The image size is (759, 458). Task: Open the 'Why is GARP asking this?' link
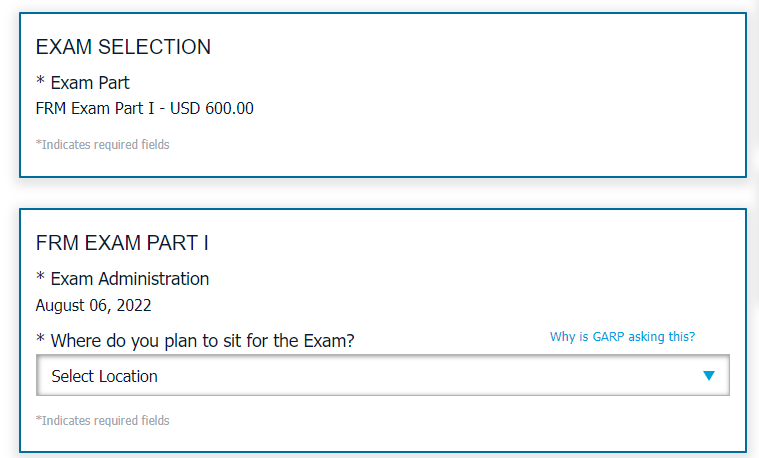(x=622, y=337)
